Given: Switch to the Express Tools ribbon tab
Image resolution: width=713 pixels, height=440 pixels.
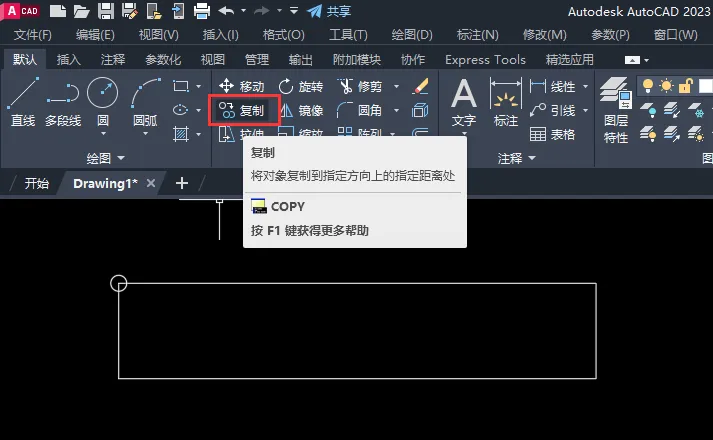Looking at the screenshot, I should click(x=485, y=60).
